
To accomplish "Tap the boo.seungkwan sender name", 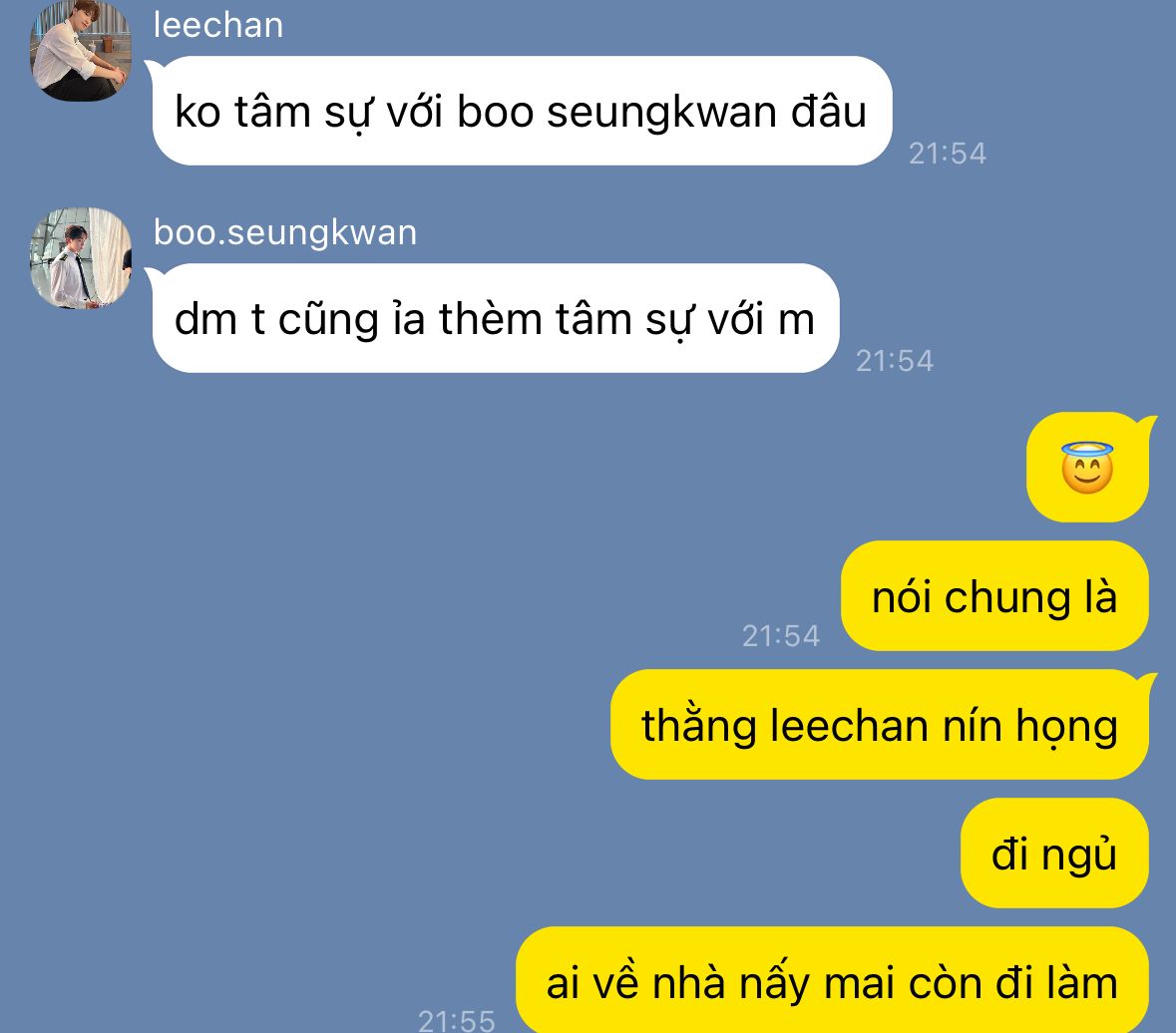I will pos(285,232).
